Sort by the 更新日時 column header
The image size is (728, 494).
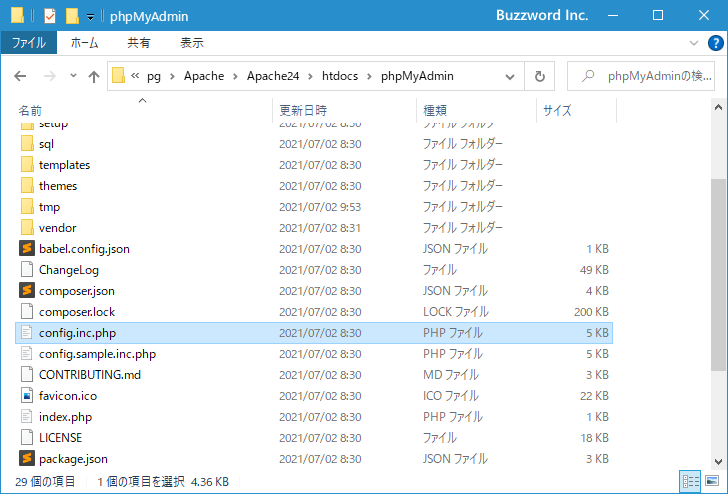344,110
